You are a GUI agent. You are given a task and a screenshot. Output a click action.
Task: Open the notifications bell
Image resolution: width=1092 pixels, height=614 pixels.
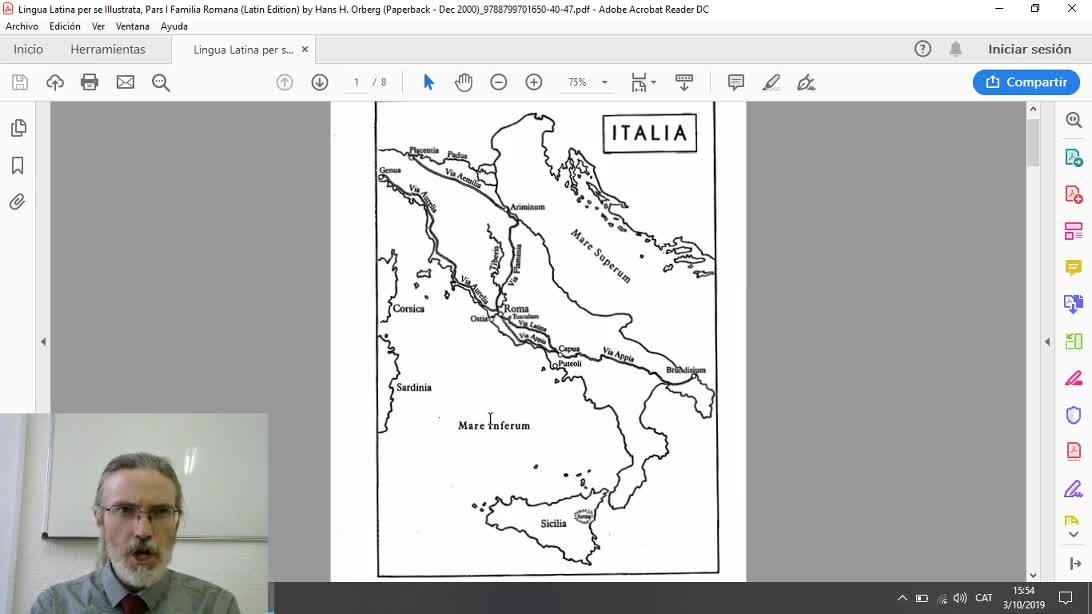point(956,49)
